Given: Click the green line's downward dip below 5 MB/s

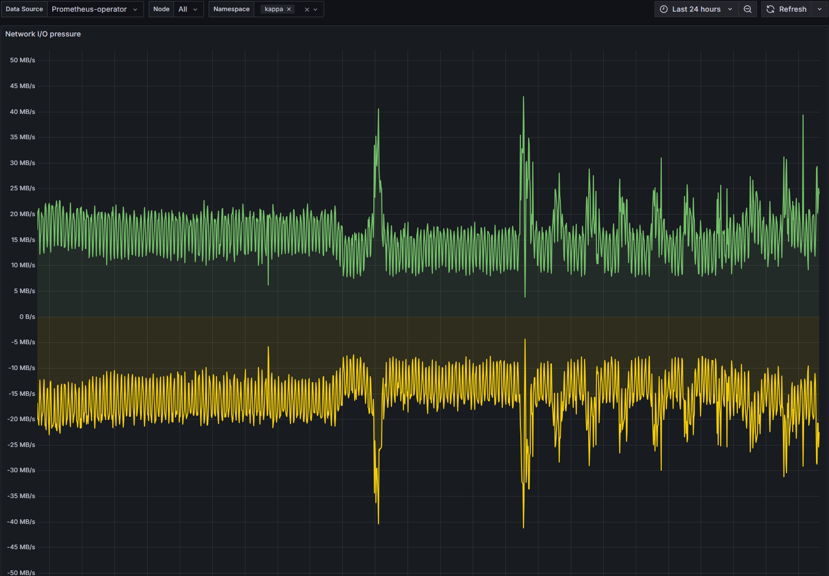Looking at the screenshot, I should click(x=525, y=294).
